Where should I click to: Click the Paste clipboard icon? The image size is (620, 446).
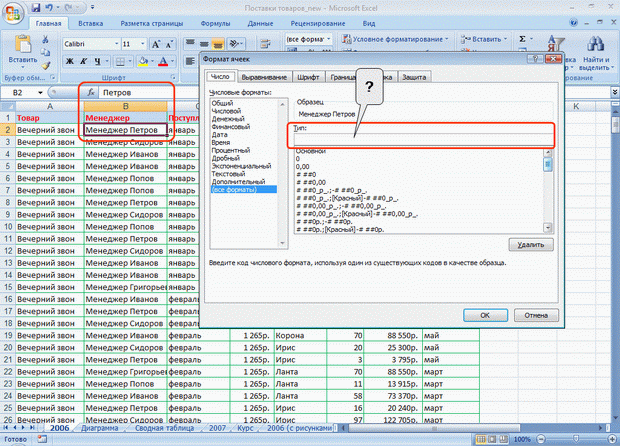(x=23, y=44)
